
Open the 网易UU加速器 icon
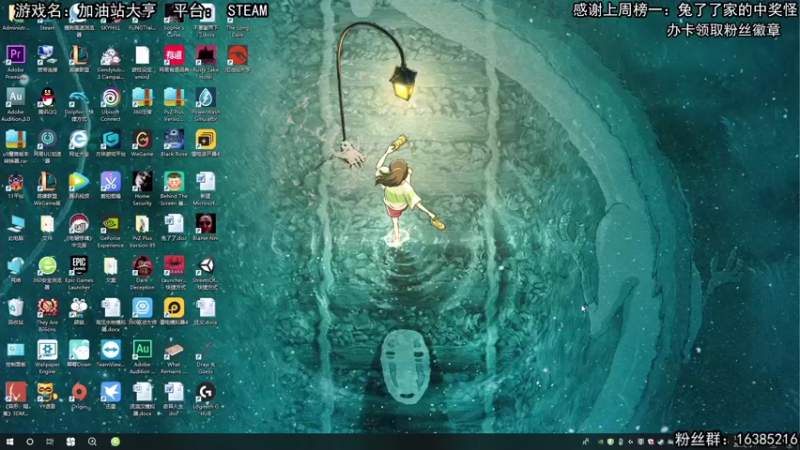pyautogui.click(x=47, y=139)
